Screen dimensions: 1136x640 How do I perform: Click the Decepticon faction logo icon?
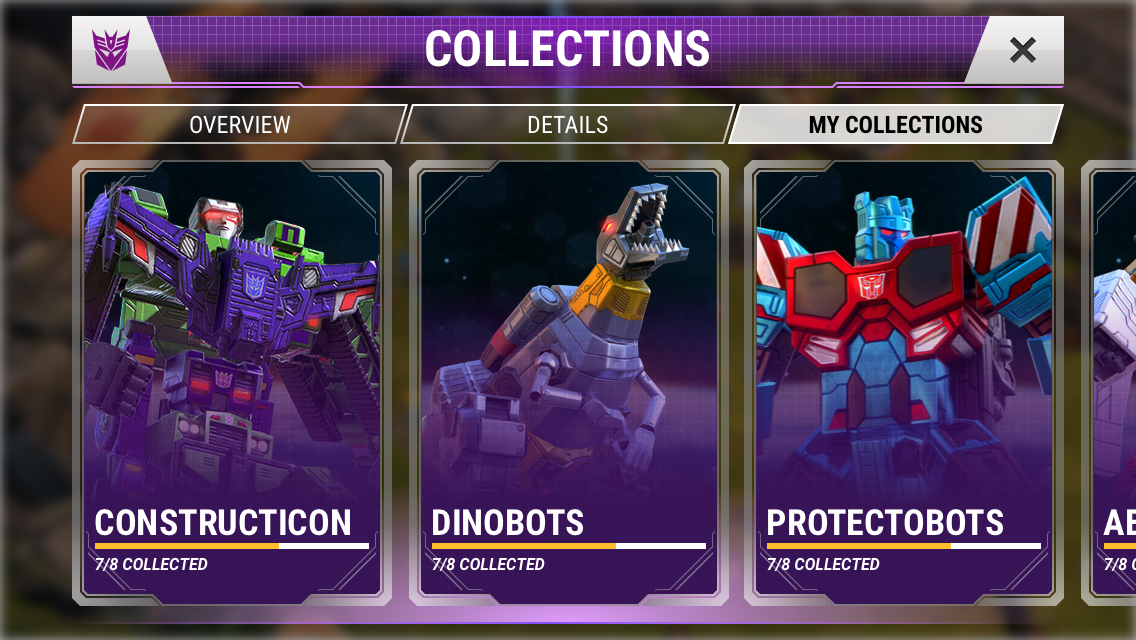[x=111, y=50]
